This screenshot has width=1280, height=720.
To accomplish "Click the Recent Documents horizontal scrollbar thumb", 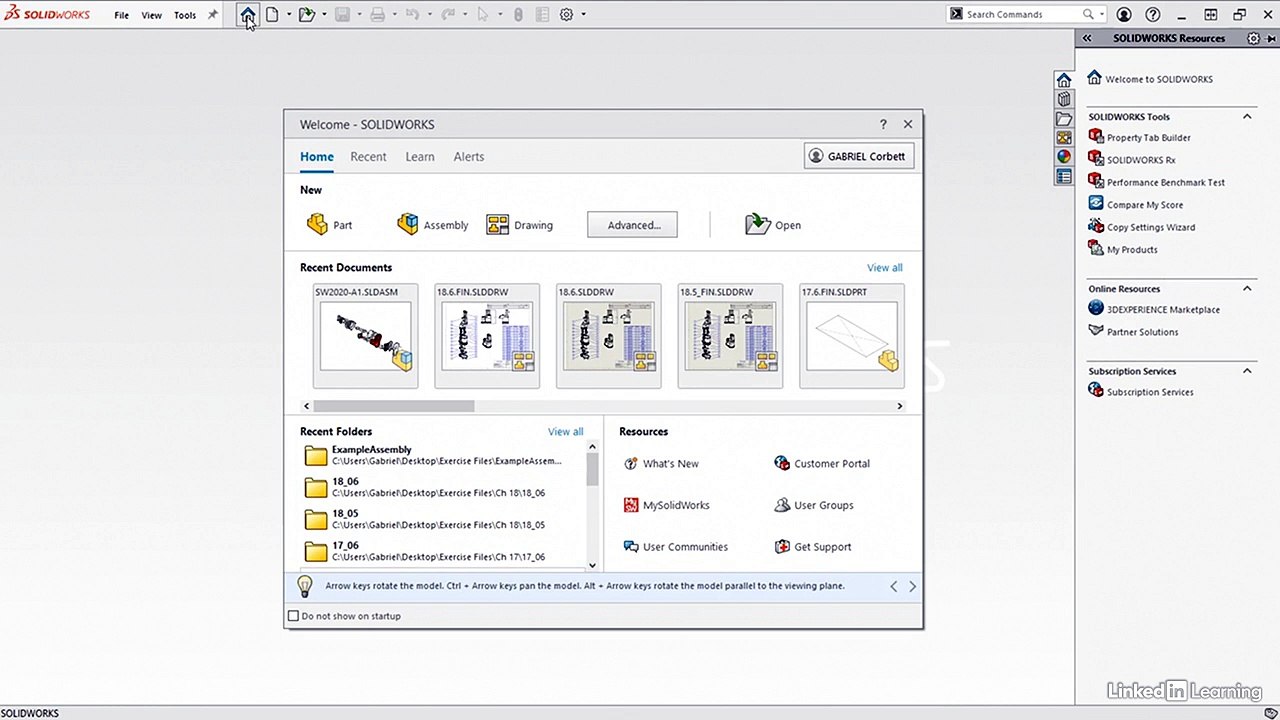I will pyautogui.click(x=394, y=406).
